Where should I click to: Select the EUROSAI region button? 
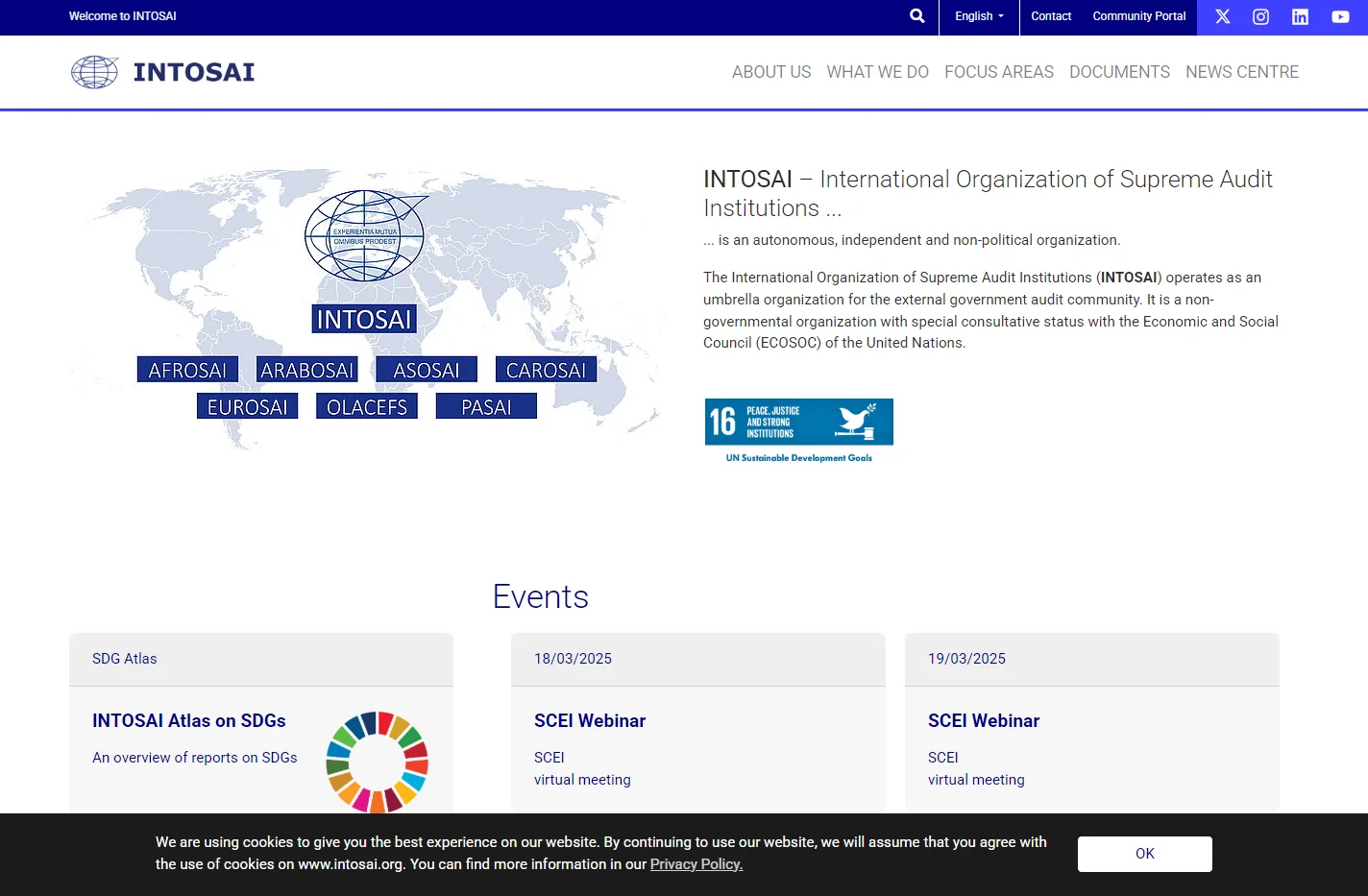pos(248,407)
